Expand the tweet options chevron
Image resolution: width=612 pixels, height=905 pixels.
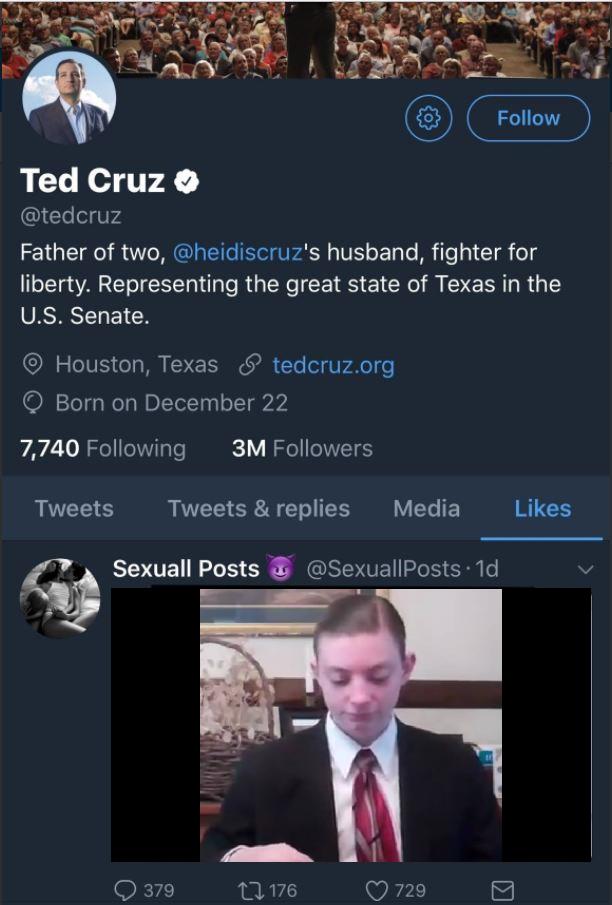pos(586,570)
